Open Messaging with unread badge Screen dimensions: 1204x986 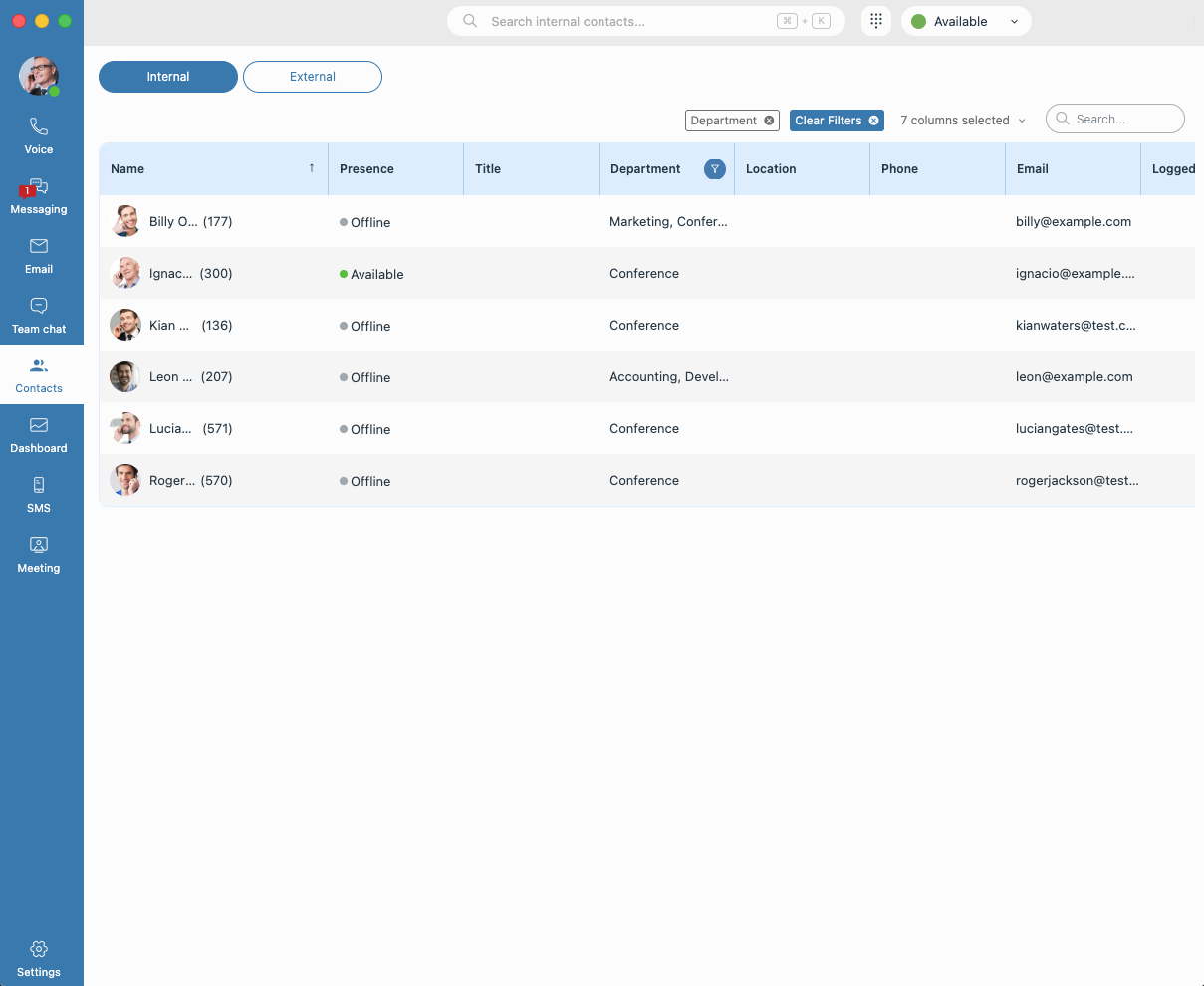pos(39,196)
